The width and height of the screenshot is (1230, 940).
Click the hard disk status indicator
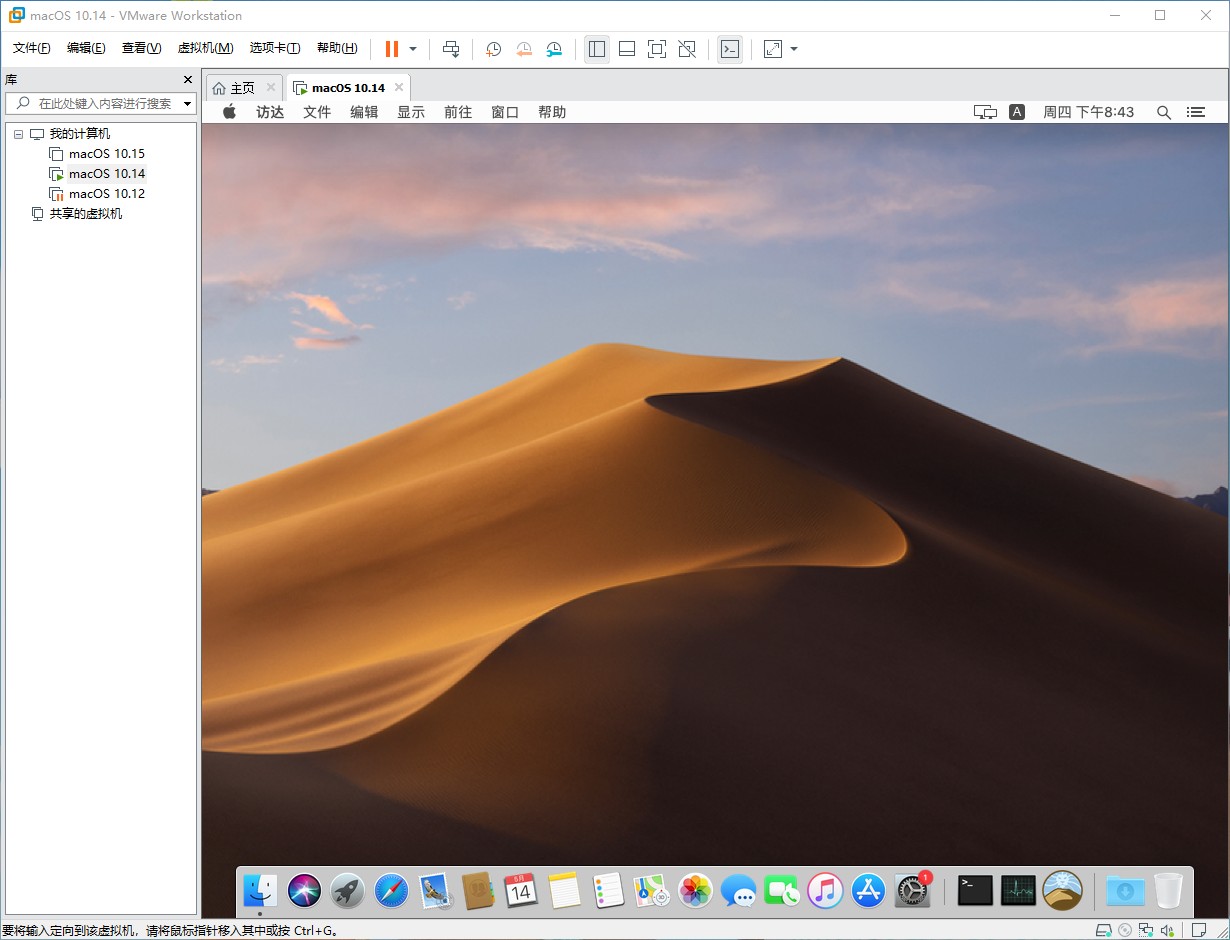point(1104,931)
